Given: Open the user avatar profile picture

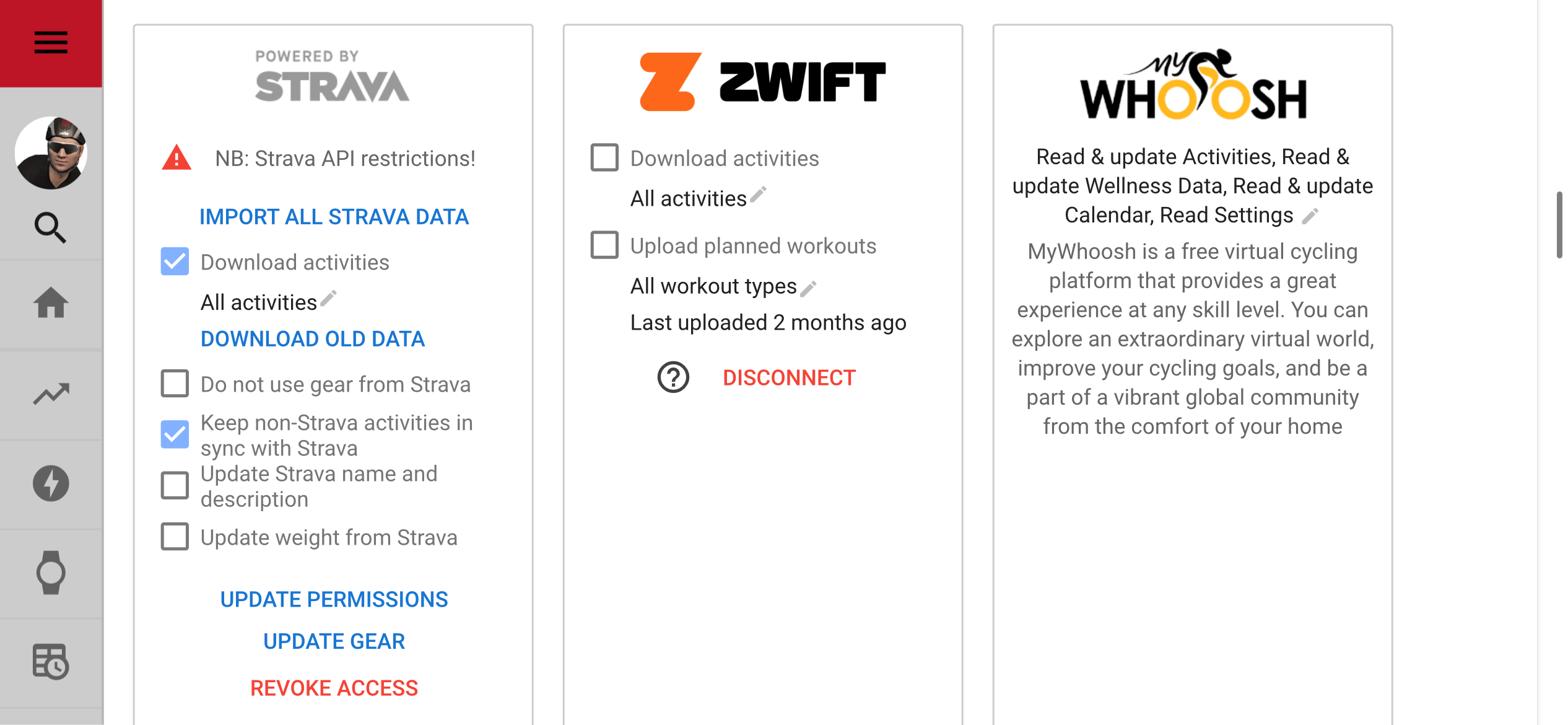Looking at the screenshot, I should pyautogui.click(x=51, y=152).
